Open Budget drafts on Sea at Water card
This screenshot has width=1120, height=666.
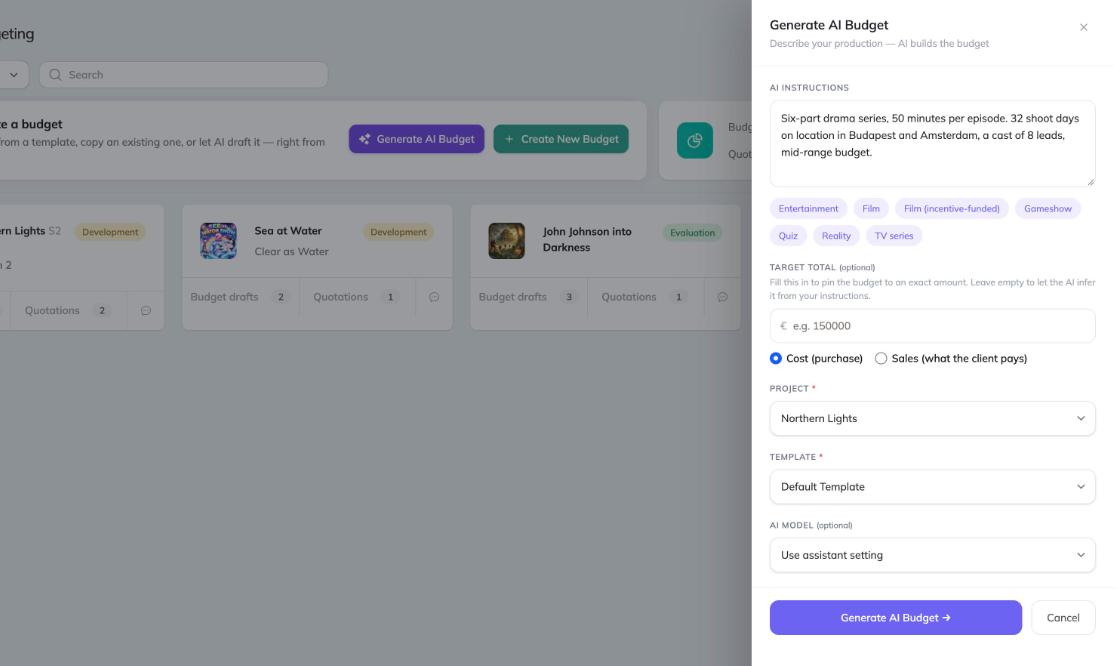click(240, 297)
